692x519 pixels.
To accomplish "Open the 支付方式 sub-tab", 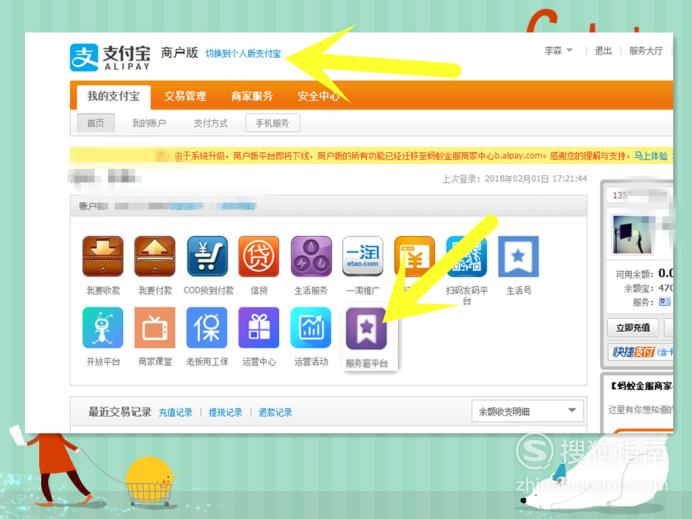I will (211, 123).
